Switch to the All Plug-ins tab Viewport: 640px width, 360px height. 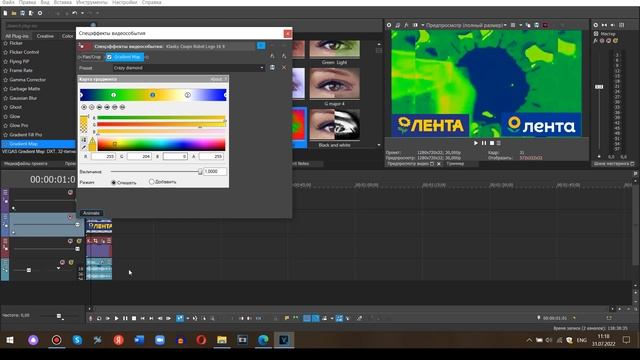pyautogui.click(x=17, y=36)
